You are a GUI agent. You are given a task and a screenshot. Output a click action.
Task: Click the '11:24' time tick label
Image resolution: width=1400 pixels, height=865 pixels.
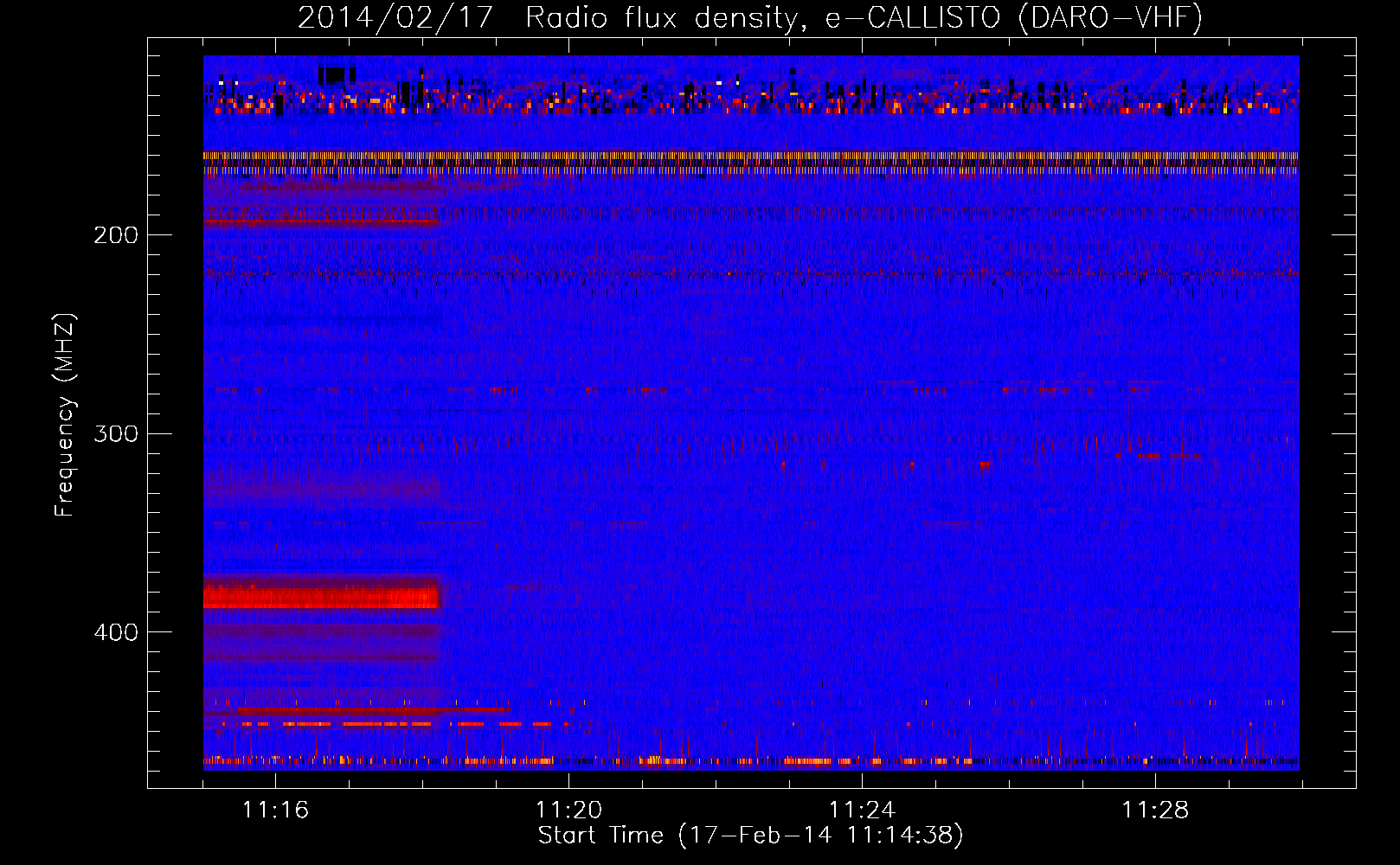[862, 811]
